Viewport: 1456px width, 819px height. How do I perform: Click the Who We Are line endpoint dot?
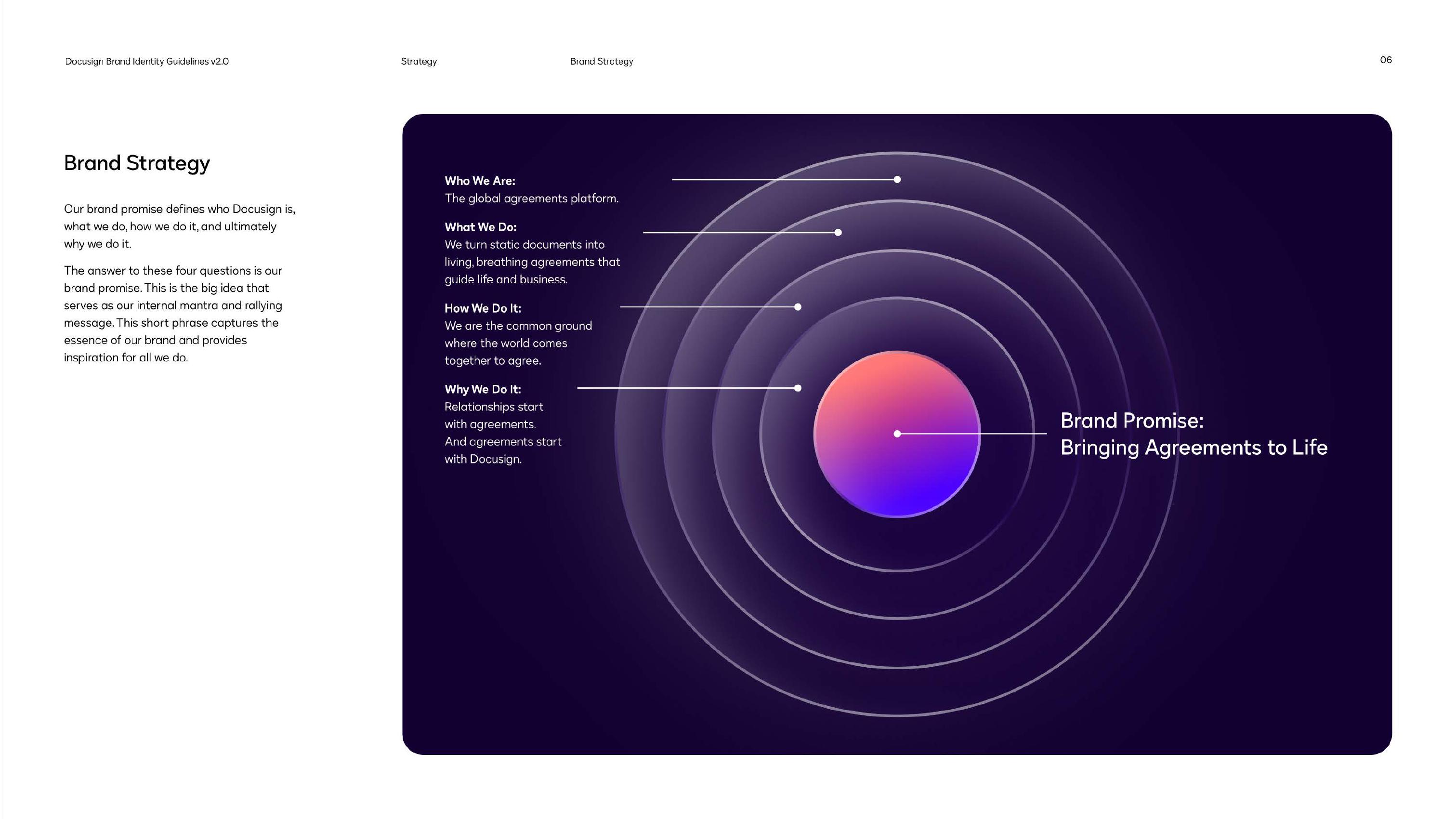tap(897, 180)
